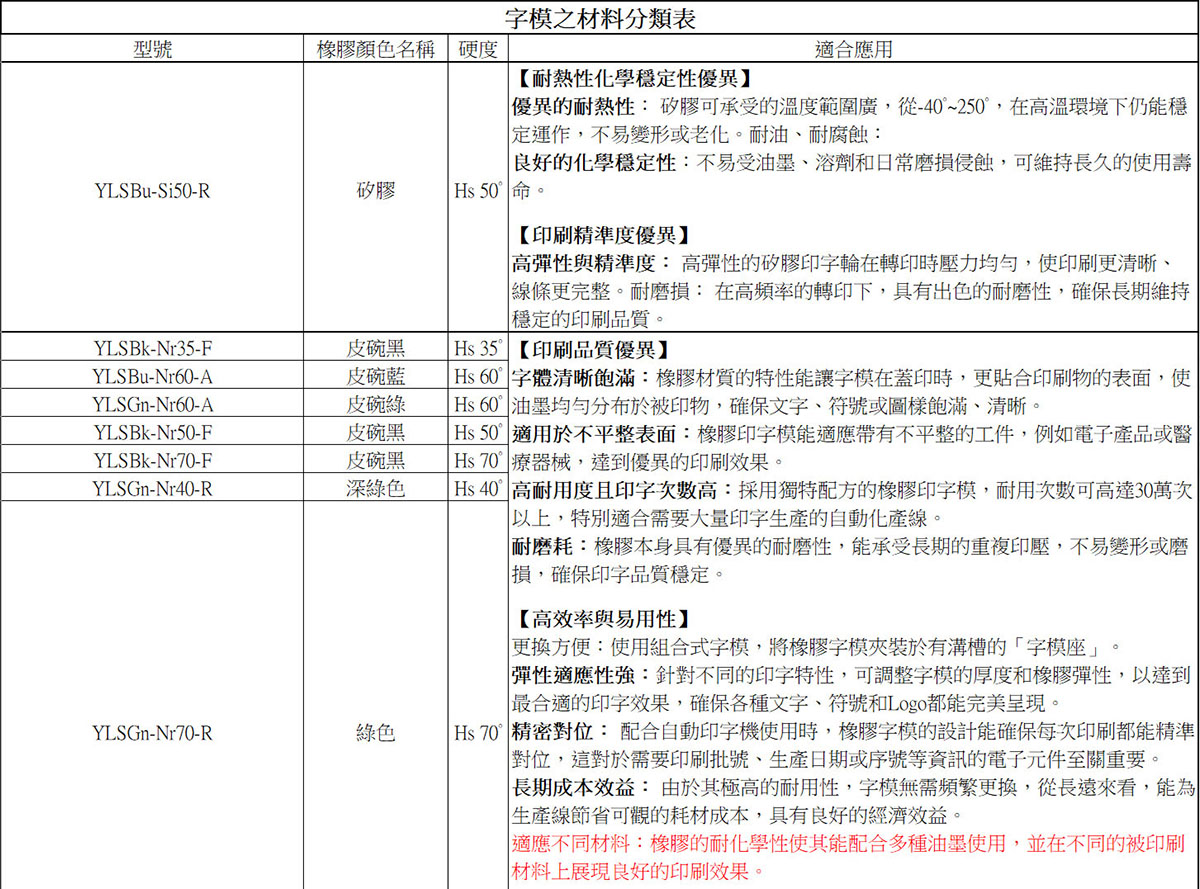The width and height of the screenshot is (1200, 889).
Task: Click the 皮碗藍 color cell
Action: point(376,377)
